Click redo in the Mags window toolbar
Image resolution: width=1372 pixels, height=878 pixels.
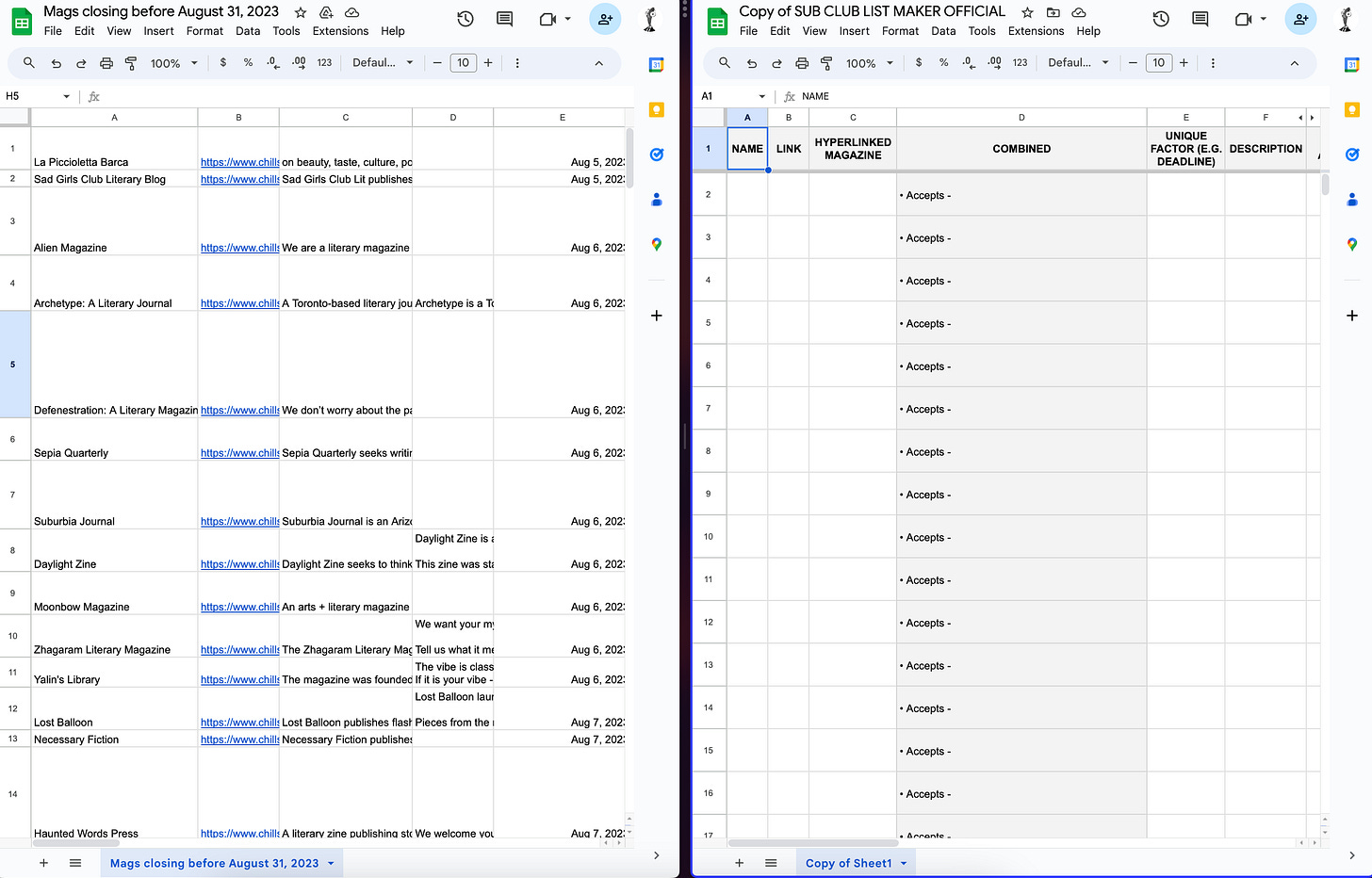81,63
